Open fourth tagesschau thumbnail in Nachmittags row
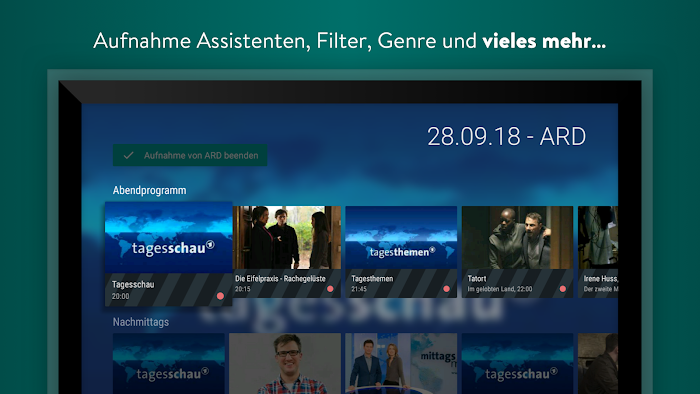This screenshot has width=700, height=394. 517,364
